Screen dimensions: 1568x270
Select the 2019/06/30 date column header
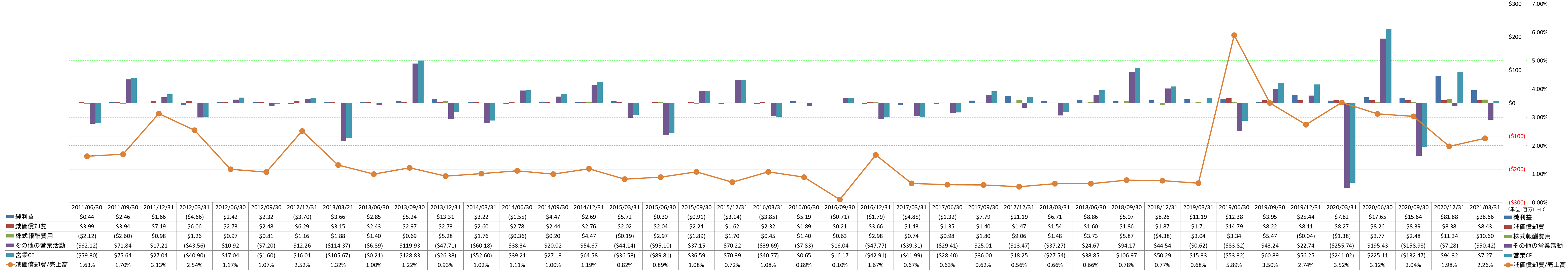[1234, 207]
